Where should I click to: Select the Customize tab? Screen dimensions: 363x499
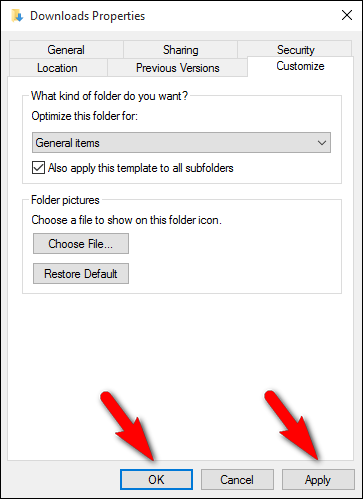pos(300,66)
